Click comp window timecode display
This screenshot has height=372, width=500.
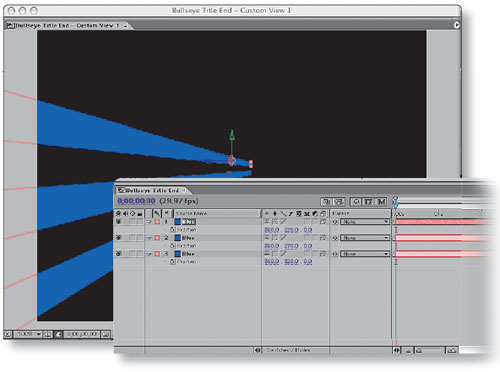click(81, 334)
